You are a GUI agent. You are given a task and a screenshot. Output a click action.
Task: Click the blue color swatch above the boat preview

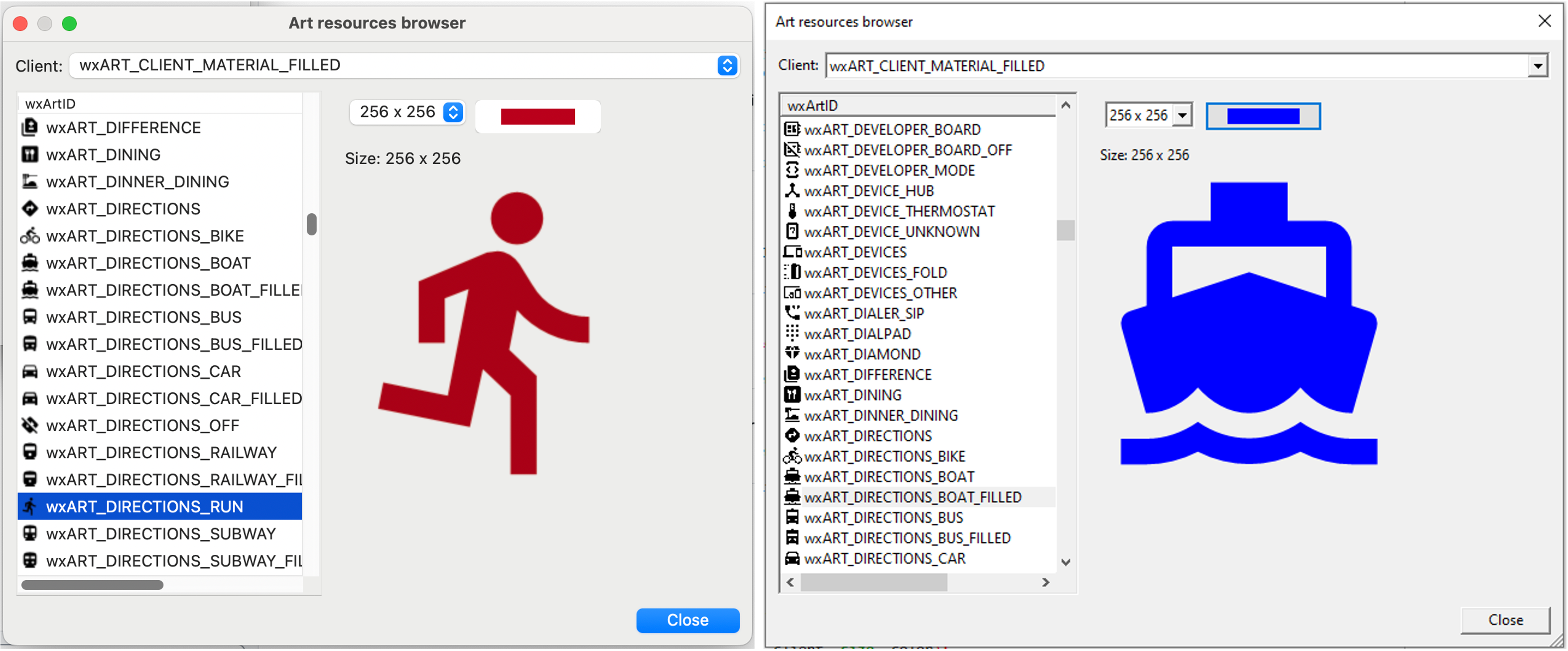pyautogui.click(x=1263, y=116)
